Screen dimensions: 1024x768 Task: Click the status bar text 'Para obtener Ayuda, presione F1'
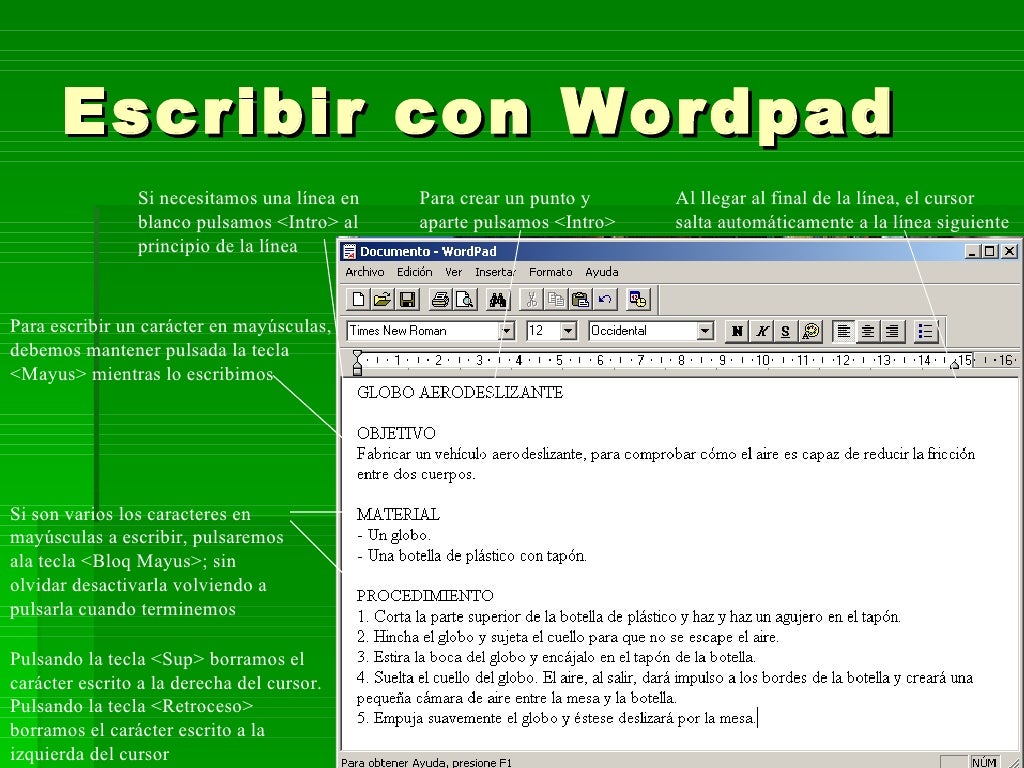426,762
